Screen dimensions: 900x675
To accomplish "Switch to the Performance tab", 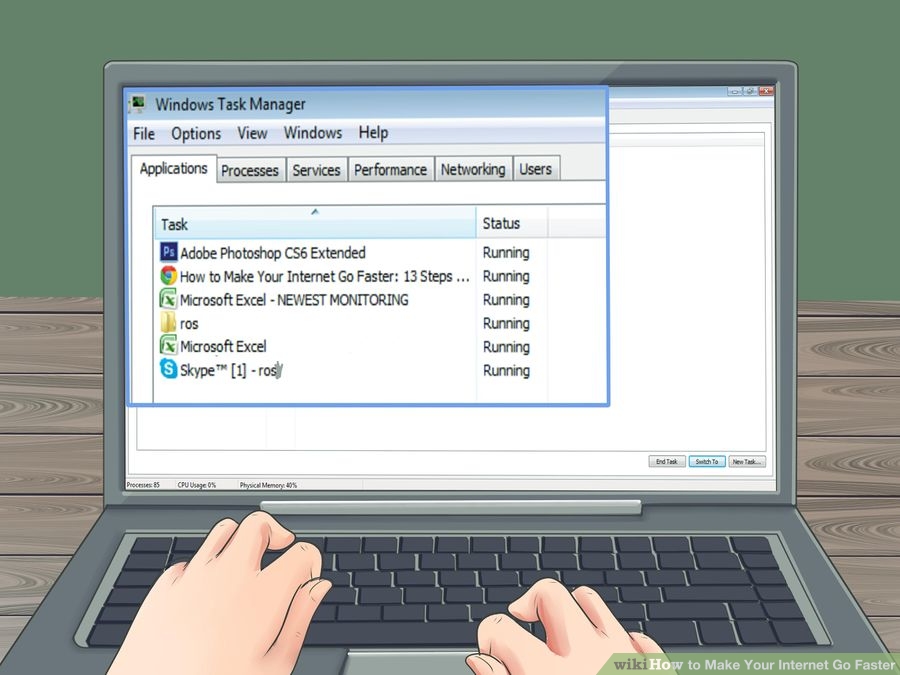I will 391,169.
